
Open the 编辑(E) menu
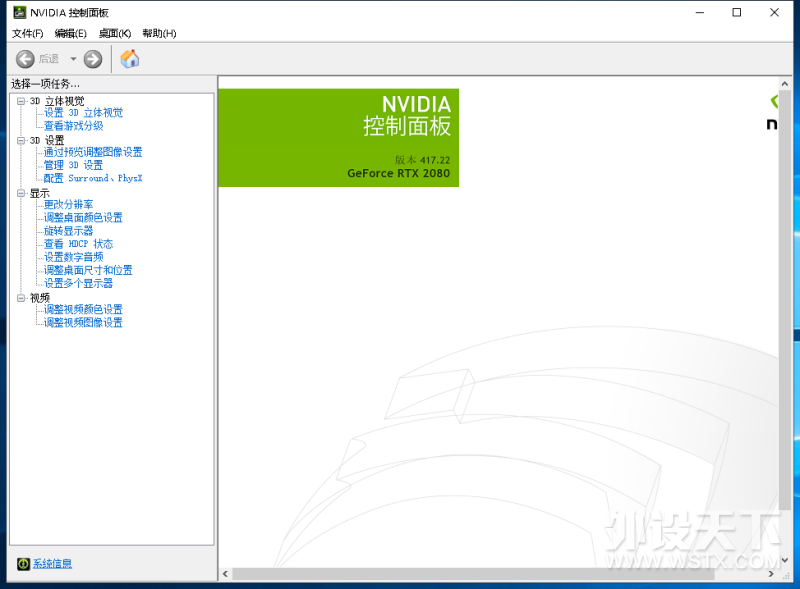pyautogui.click(x=70, y=33)
